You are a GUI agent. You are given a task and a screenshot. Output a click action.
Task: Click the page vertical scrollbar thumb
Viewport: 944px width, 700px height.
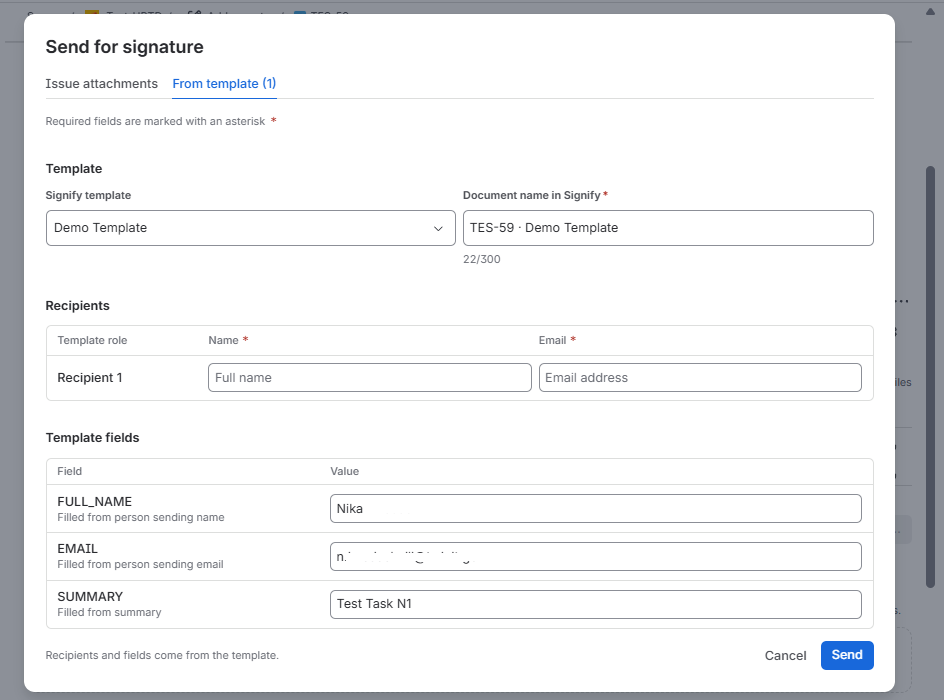tap(930, 377)
